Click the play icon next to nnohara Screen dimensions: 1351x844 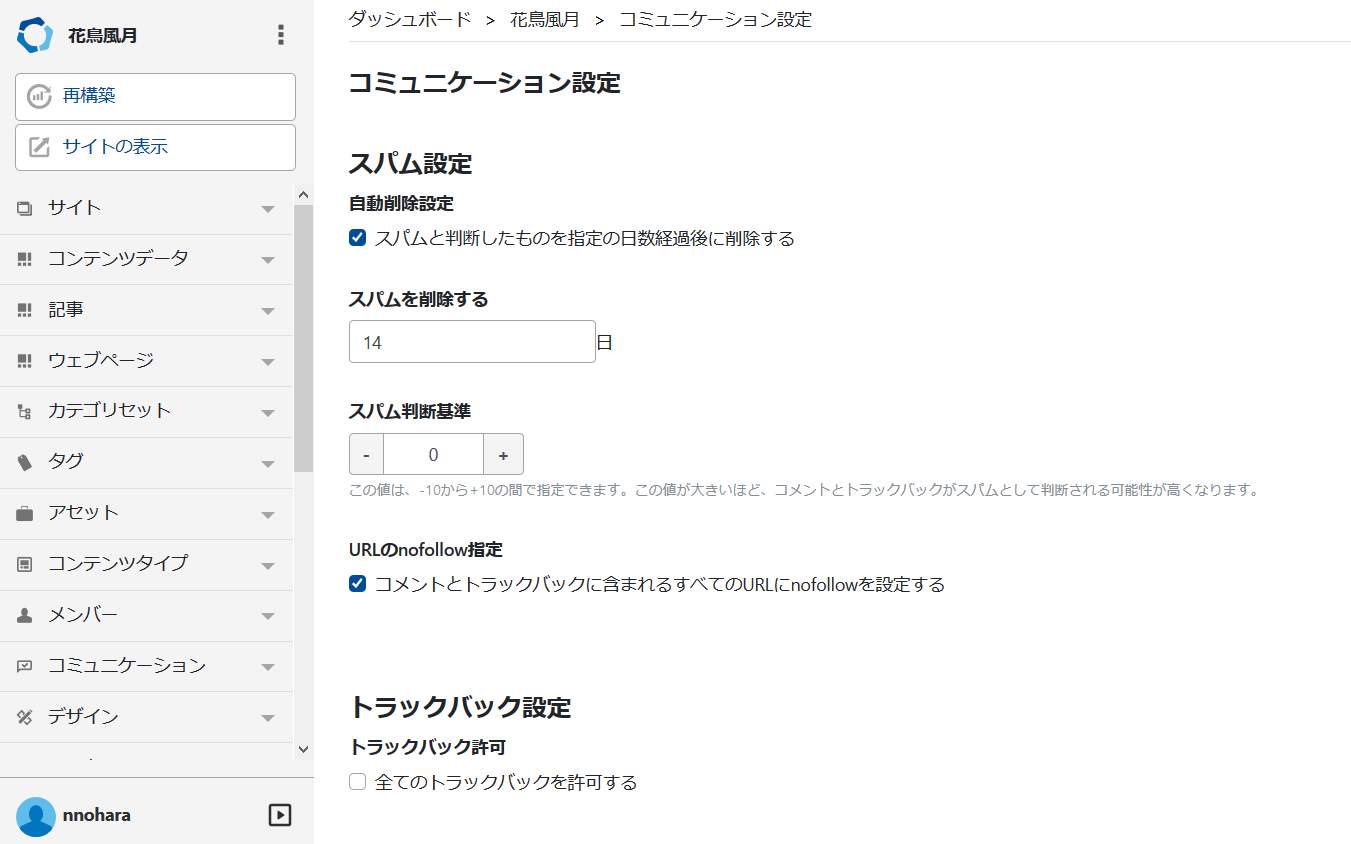[280, 815]
